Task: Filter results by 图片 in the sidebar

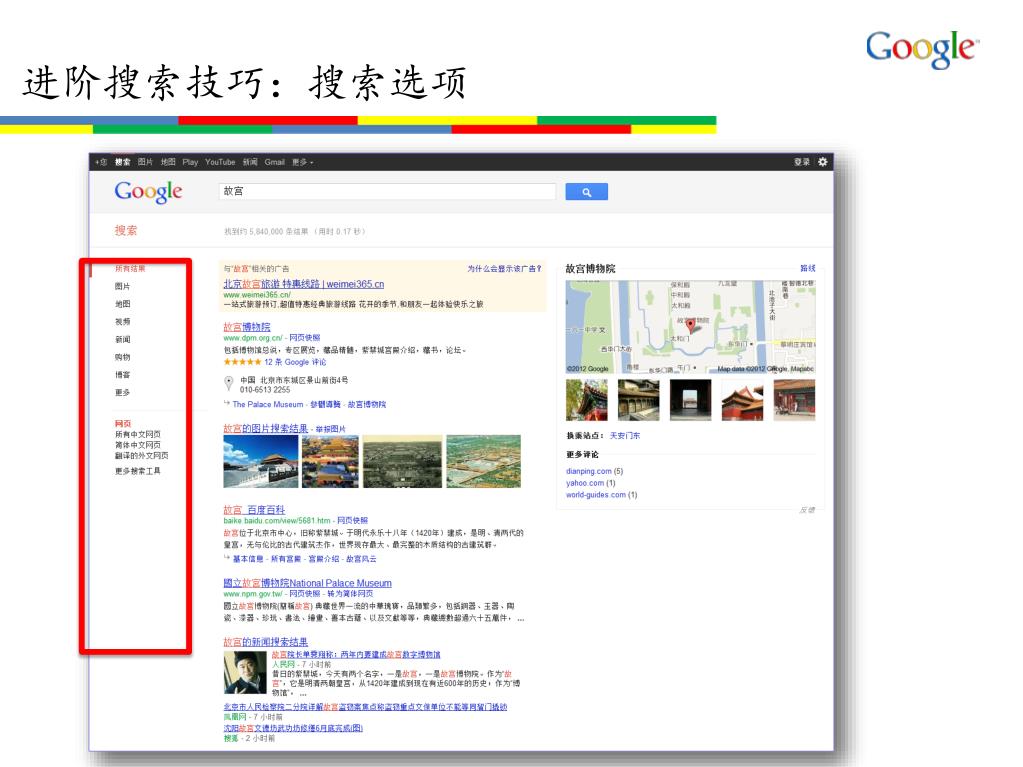Action: point(122,286)
